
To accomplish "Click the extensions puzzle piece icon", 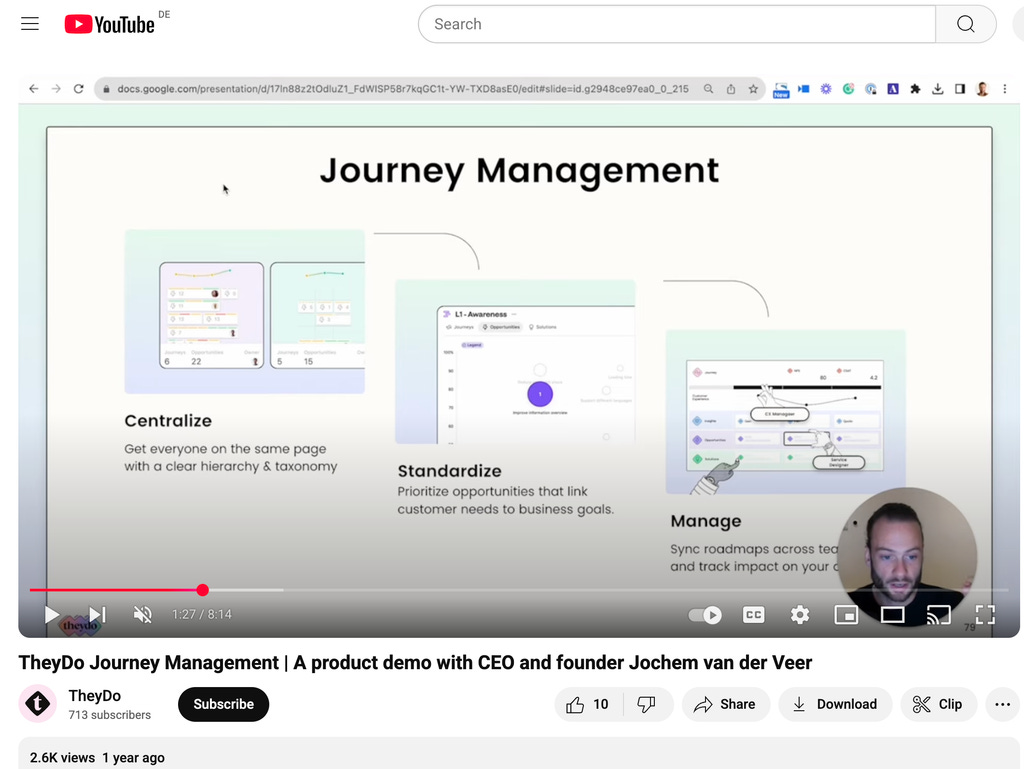I will [915, 89].
